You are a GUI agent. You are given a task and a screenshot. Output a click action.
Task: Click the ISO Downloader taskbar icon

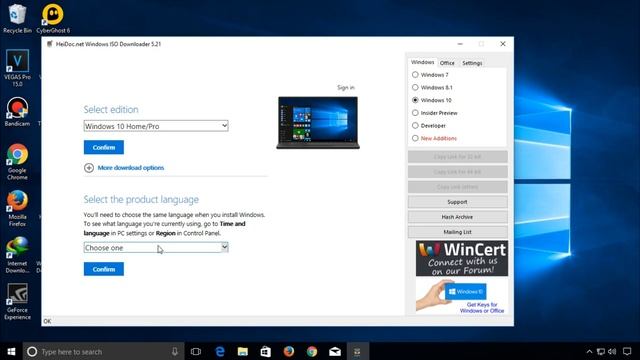pos(358,351)
